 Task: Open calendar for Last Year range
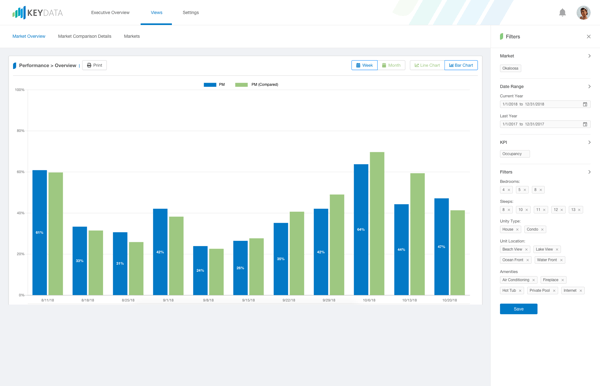point(585,124)
